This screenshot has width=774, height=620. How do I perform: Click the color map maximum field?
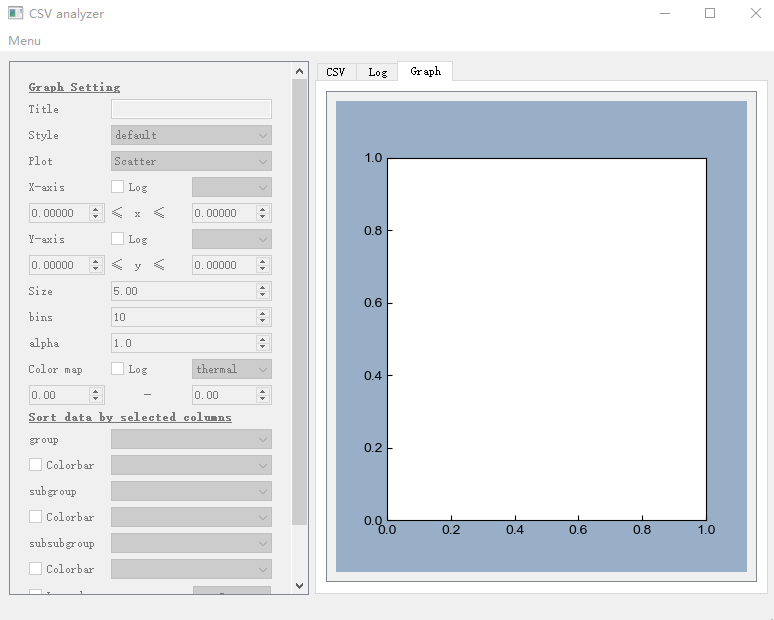point(224,395)
